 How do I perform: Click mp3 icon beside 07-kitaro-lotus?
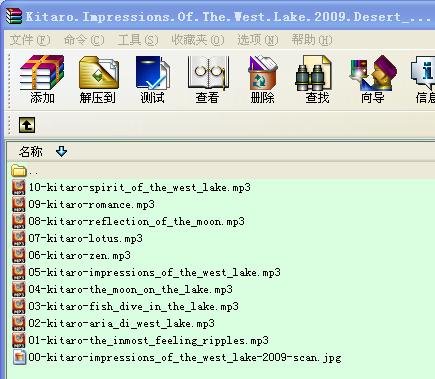tap(19, 238)
